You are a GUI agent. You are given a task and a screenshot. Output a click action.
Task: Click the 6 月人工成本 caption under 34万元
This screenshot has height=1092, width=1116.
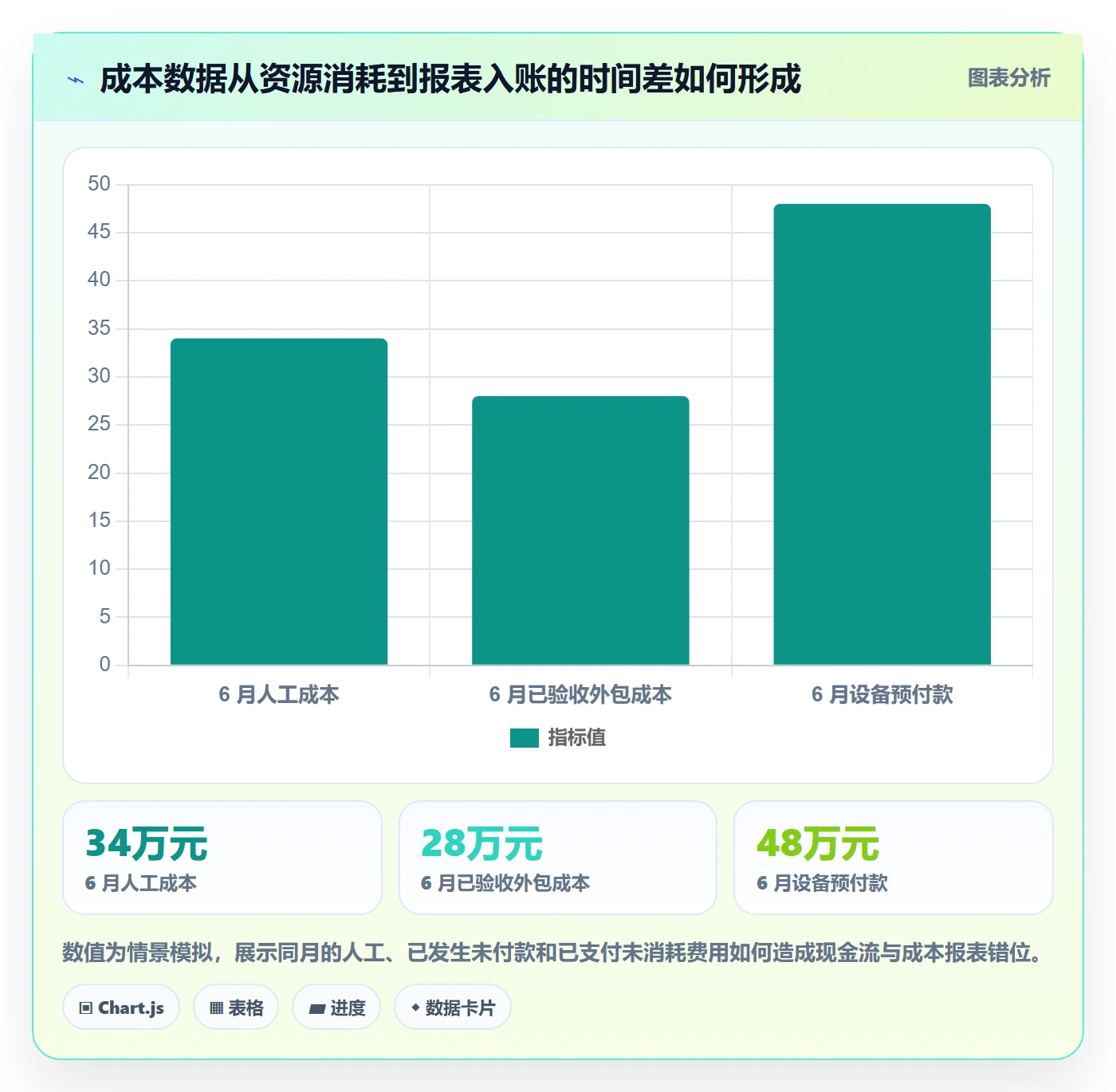141,883
